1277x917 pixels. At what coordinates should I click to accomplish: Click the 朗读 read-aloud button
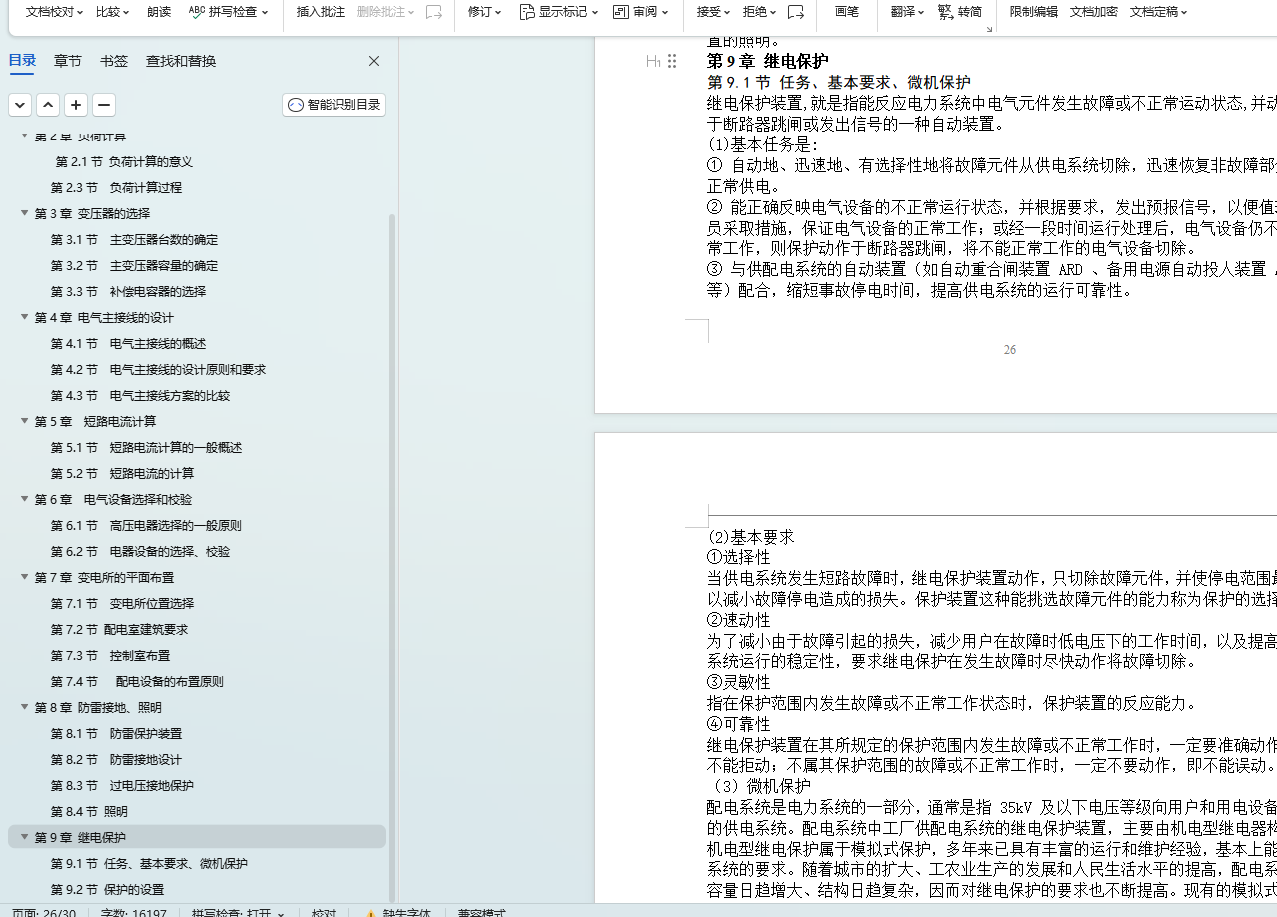click(x=158, y=12)
